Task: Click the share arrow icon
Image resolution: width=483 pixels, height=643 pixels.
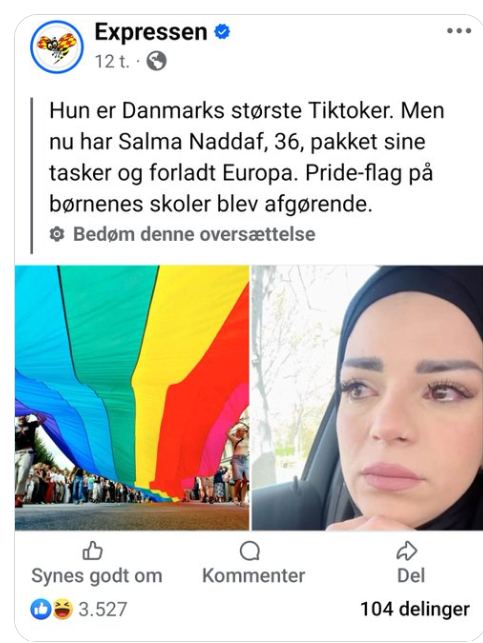Action: [407, 550]
